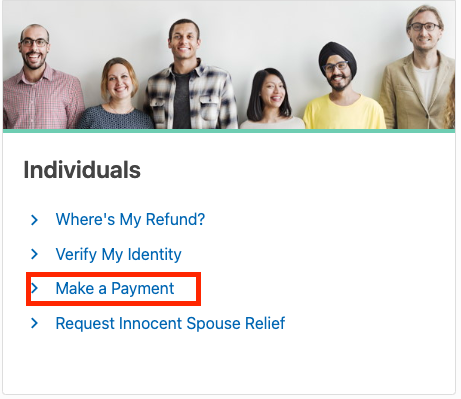Click the chevron beside Where's My Refund?
461x399 pixels.
pos(34,220)
